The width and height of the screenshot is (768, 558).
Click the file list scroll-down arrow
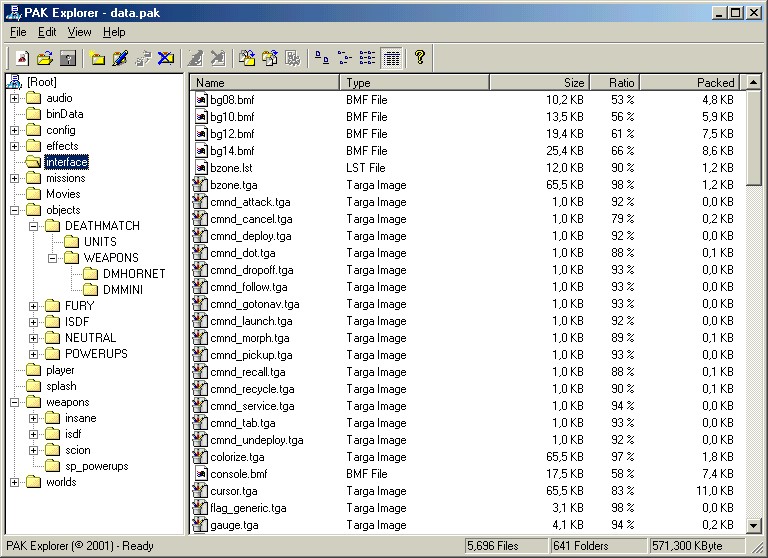753,526
